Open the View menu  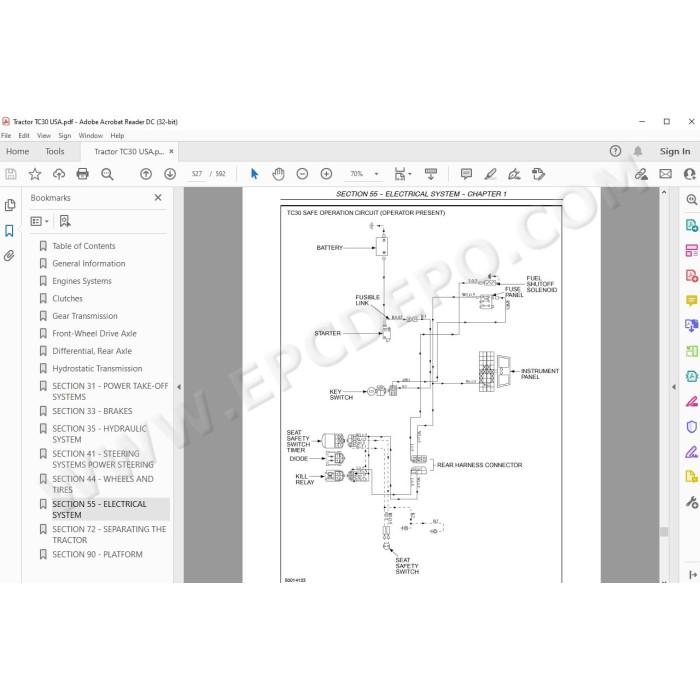click(44, 135)
